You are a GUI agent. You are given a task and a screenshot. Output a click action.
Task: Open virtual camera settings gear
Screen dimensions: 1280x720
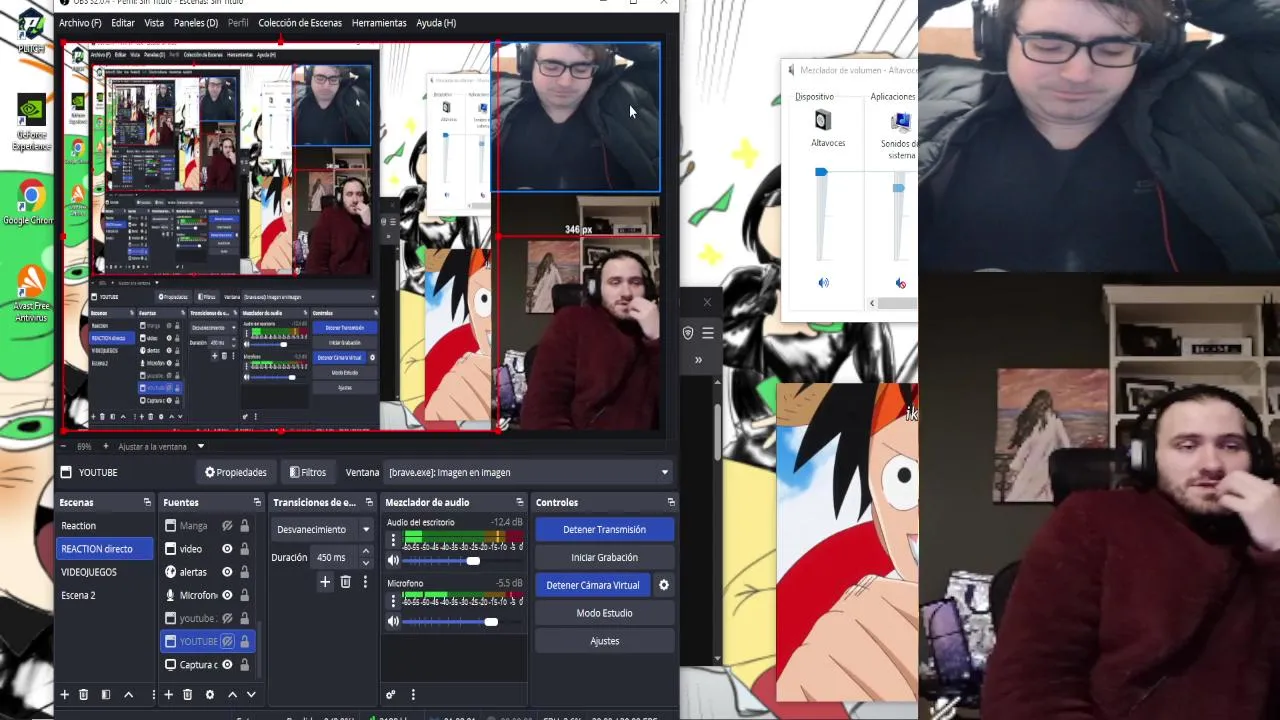point(663,585)
